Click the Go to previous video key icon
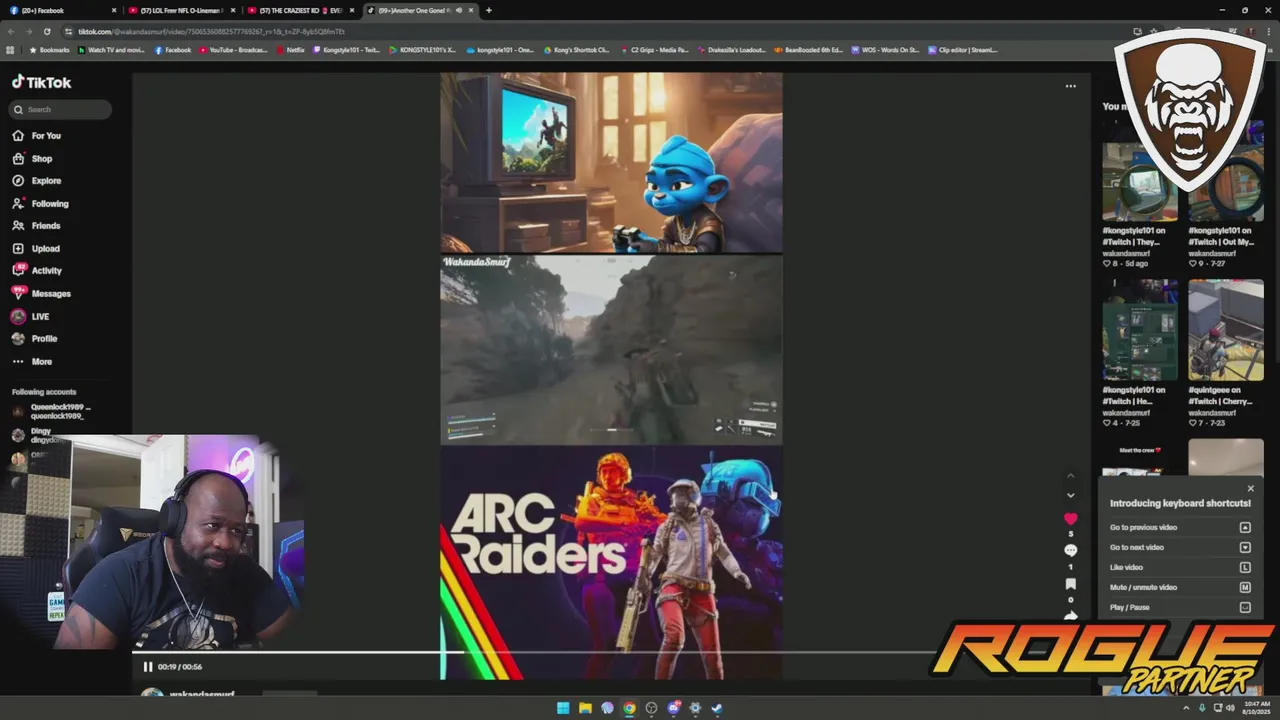The height and width of the screenshot is (720, 1280). click(1245, 527)
